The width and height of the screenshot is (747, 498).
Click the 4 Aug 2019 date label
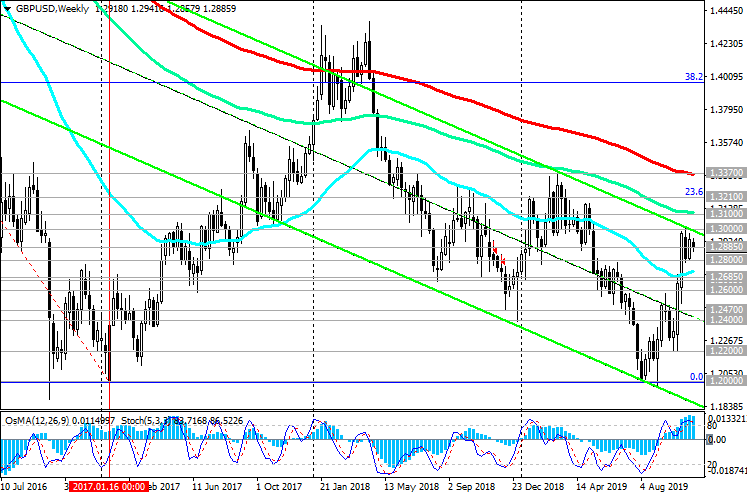[664, 487]
